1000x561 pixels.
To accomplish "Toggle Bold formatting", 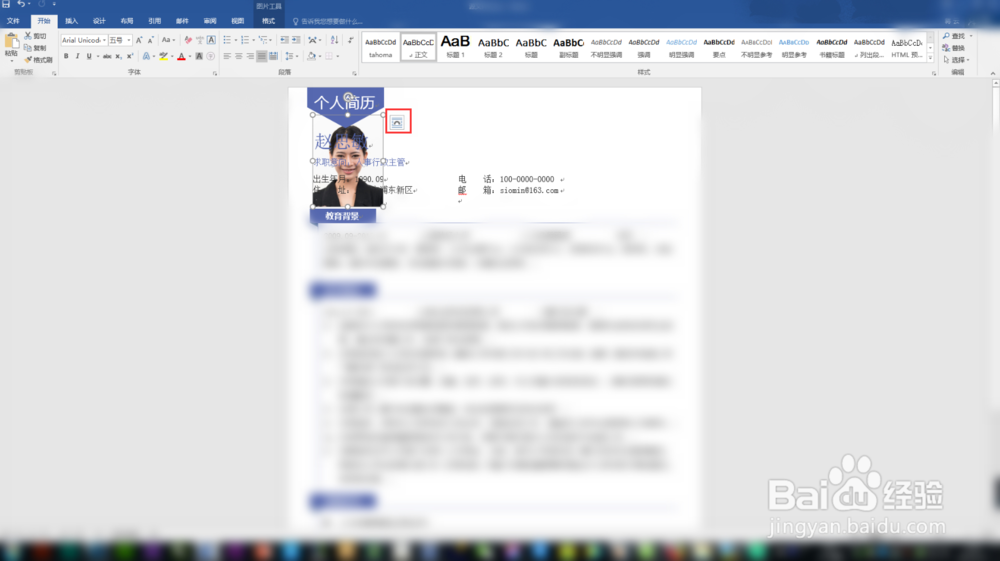I will pyautogui.click(x=66, y=56).
